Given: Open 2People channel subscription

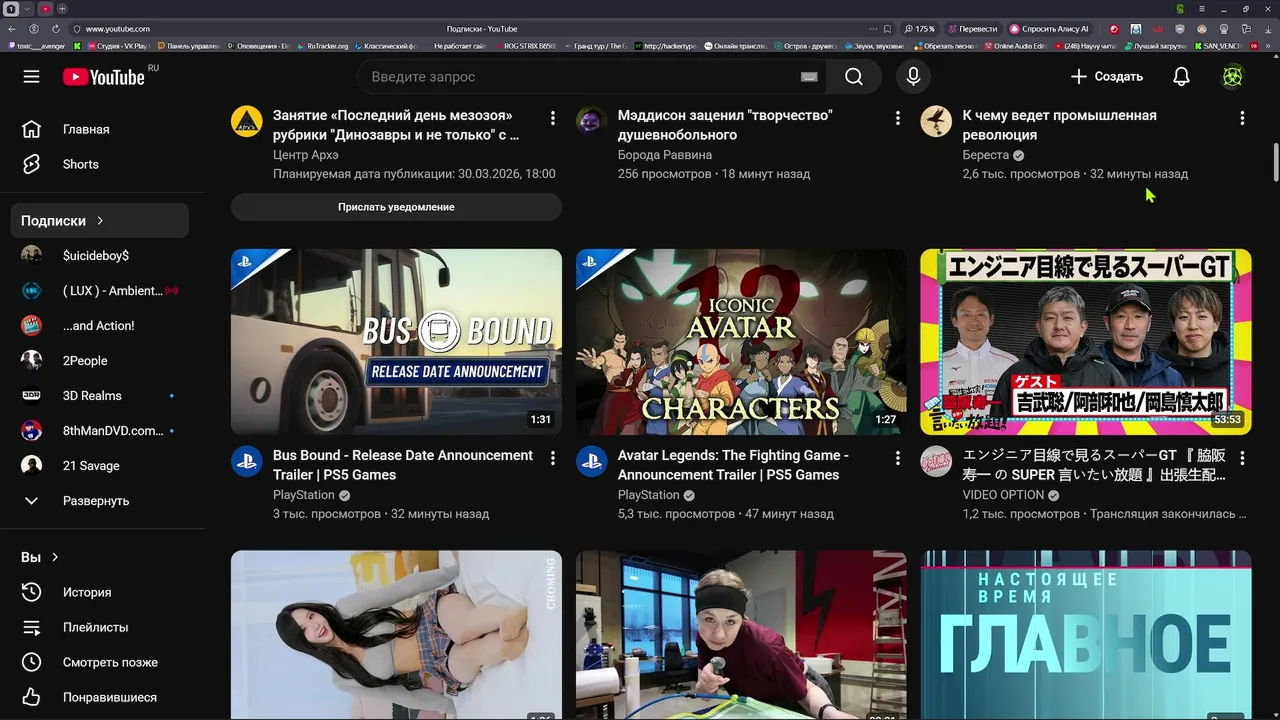Looking at the screenshot, I should coord(100,361).
